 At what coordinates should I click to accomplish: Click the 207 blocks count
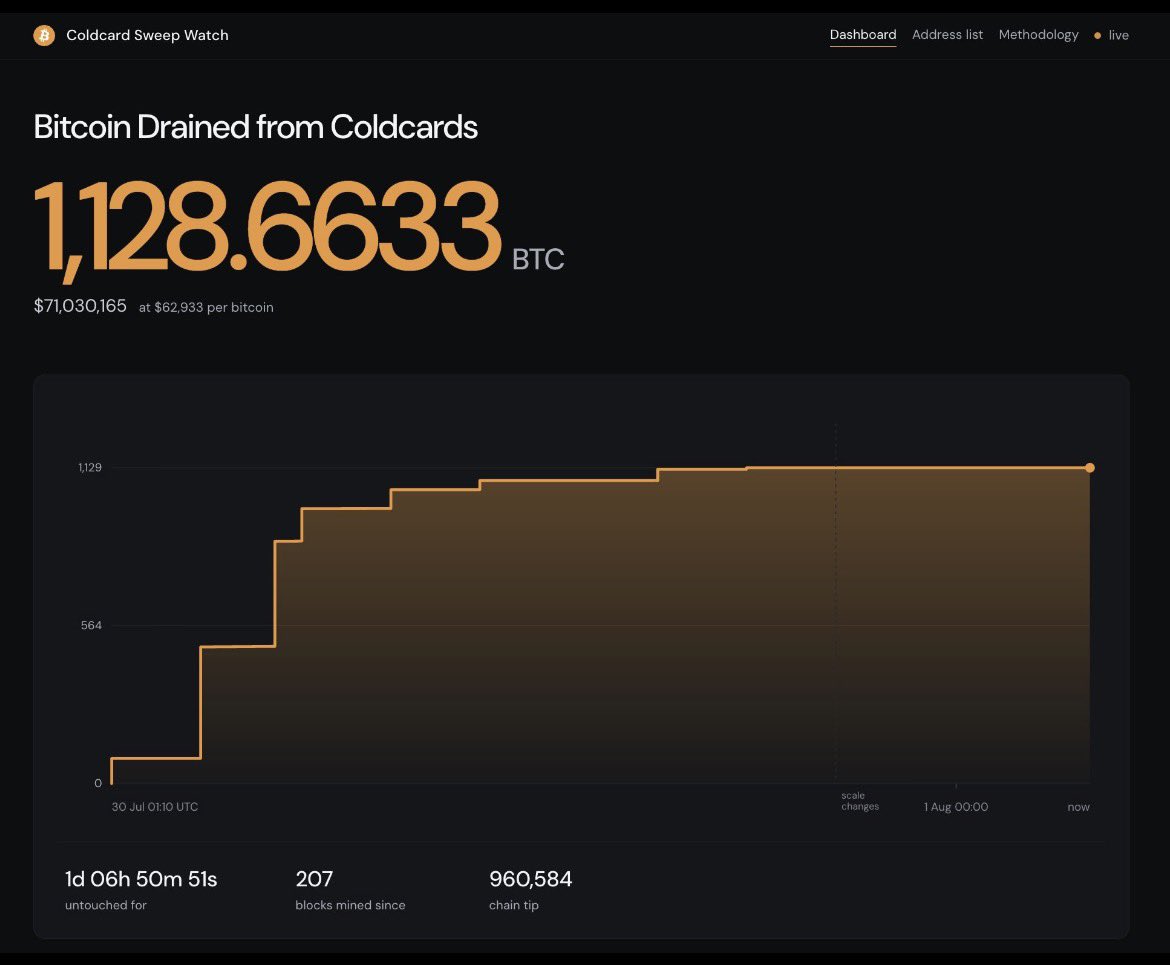pyautogui.click(x=314, y=879)
